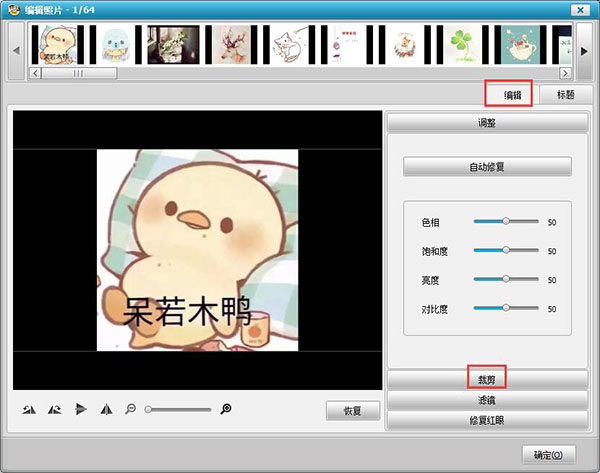Click the zoom out magnifier icon
The height and width of the screenshot is (473, 600).
tap(130, 409)
